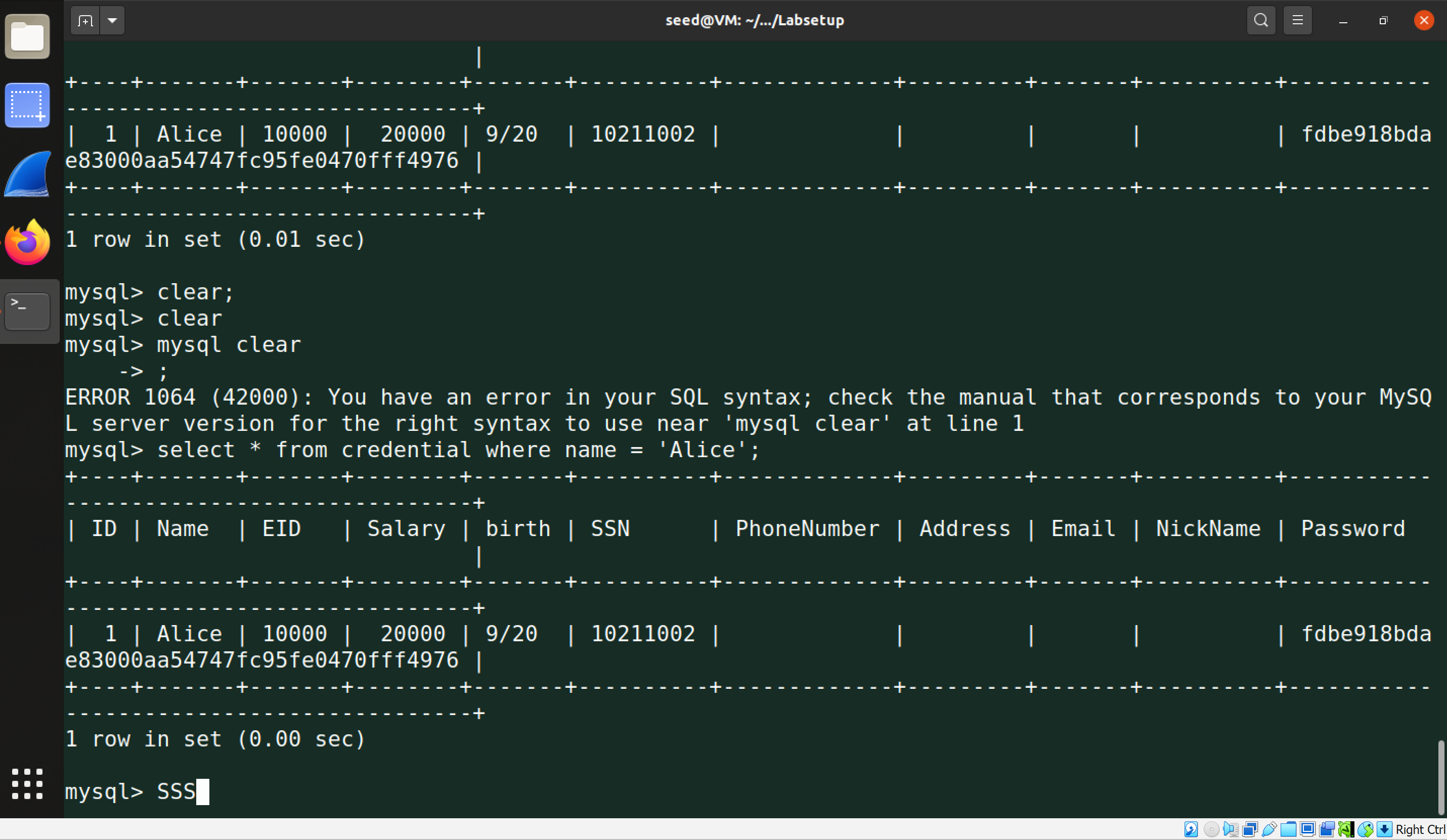Launch Wireshark from the dock
Image resolution: width=1447 pixels, height=840 pixels.
27,174
